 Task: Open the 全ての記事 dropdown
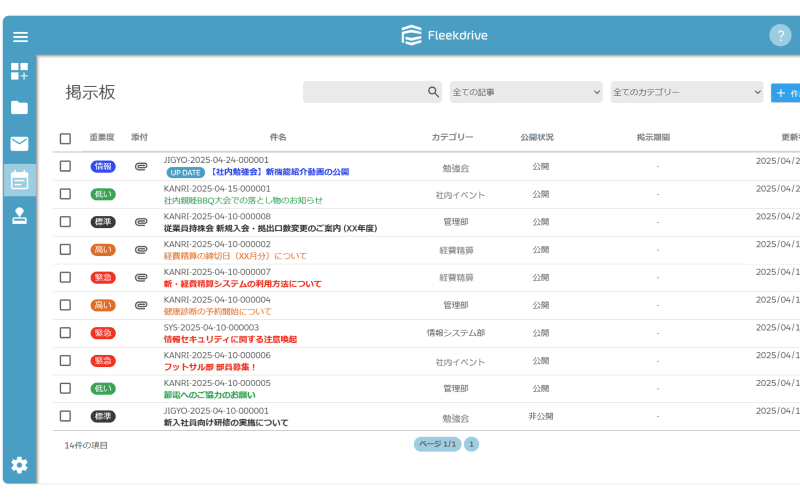point(526,92)
